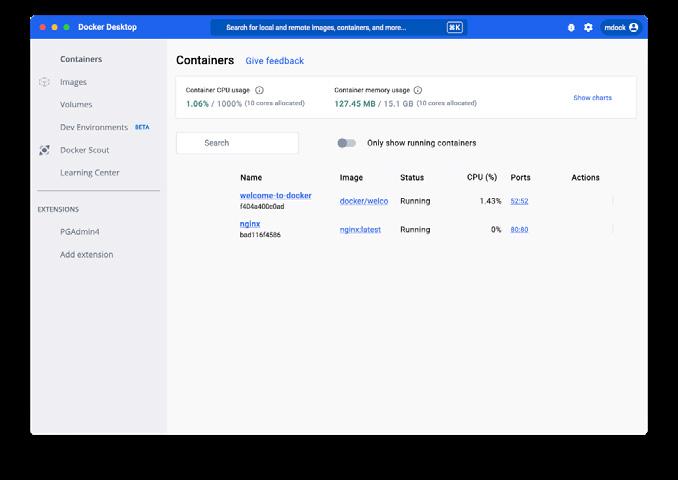This screenshot has width=678, height=480.
Task: Click container ID bad116f4586
Action: [260, 235]
